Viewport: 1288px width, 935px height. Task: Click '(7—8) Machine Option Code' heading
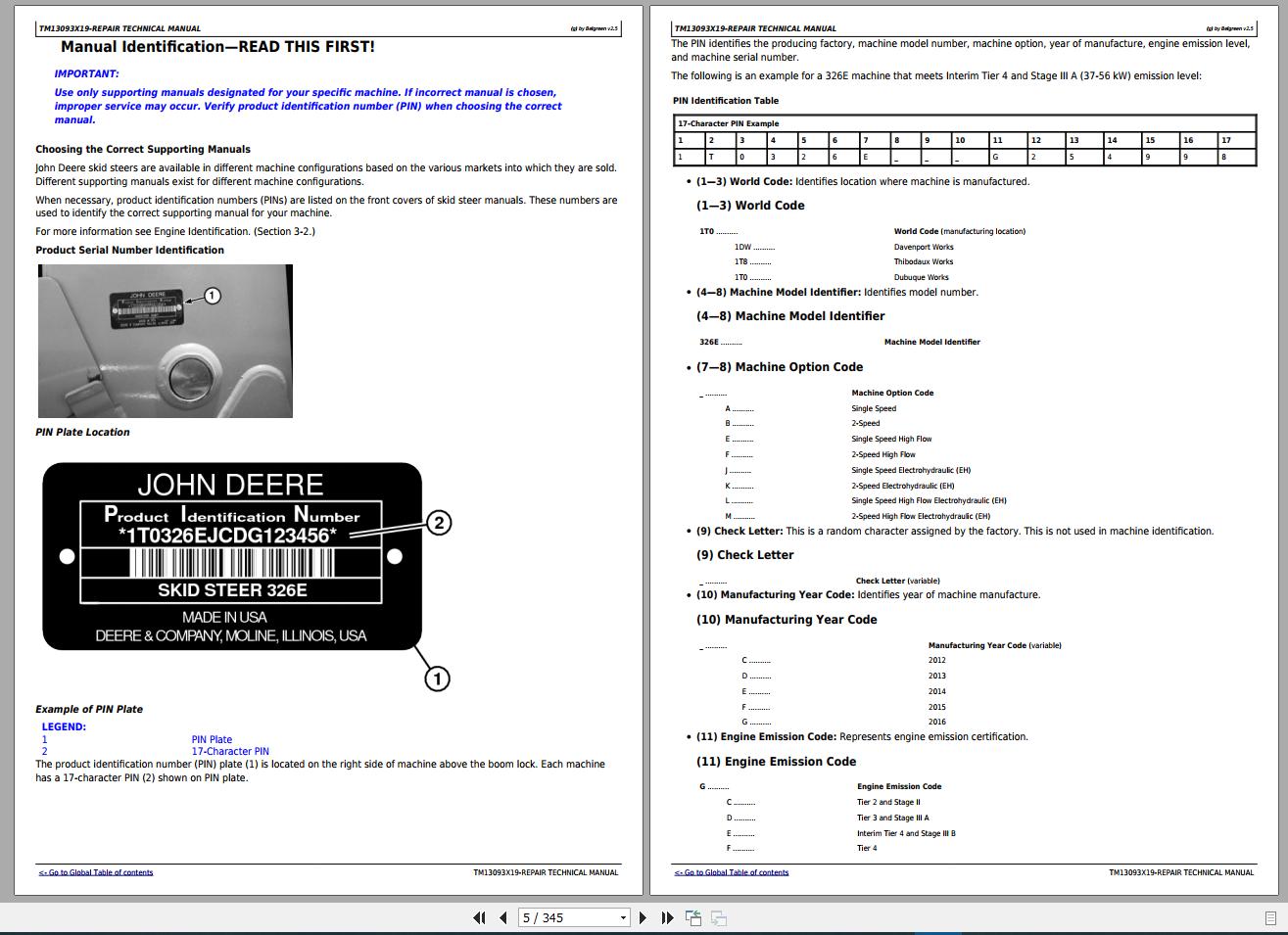[x=780, y=367]
